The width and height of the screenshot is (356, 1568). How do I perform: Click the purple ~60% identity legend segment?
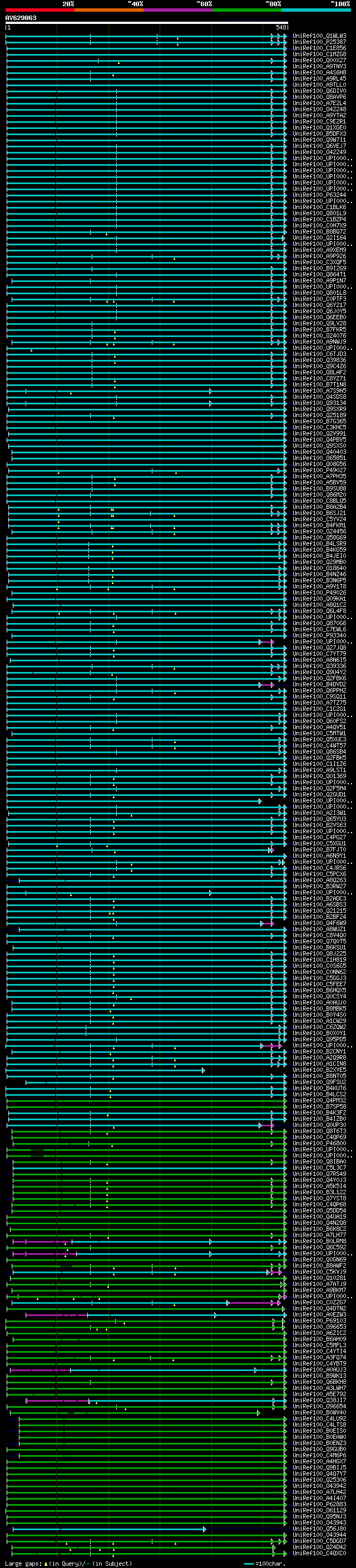tap(179, 10)
